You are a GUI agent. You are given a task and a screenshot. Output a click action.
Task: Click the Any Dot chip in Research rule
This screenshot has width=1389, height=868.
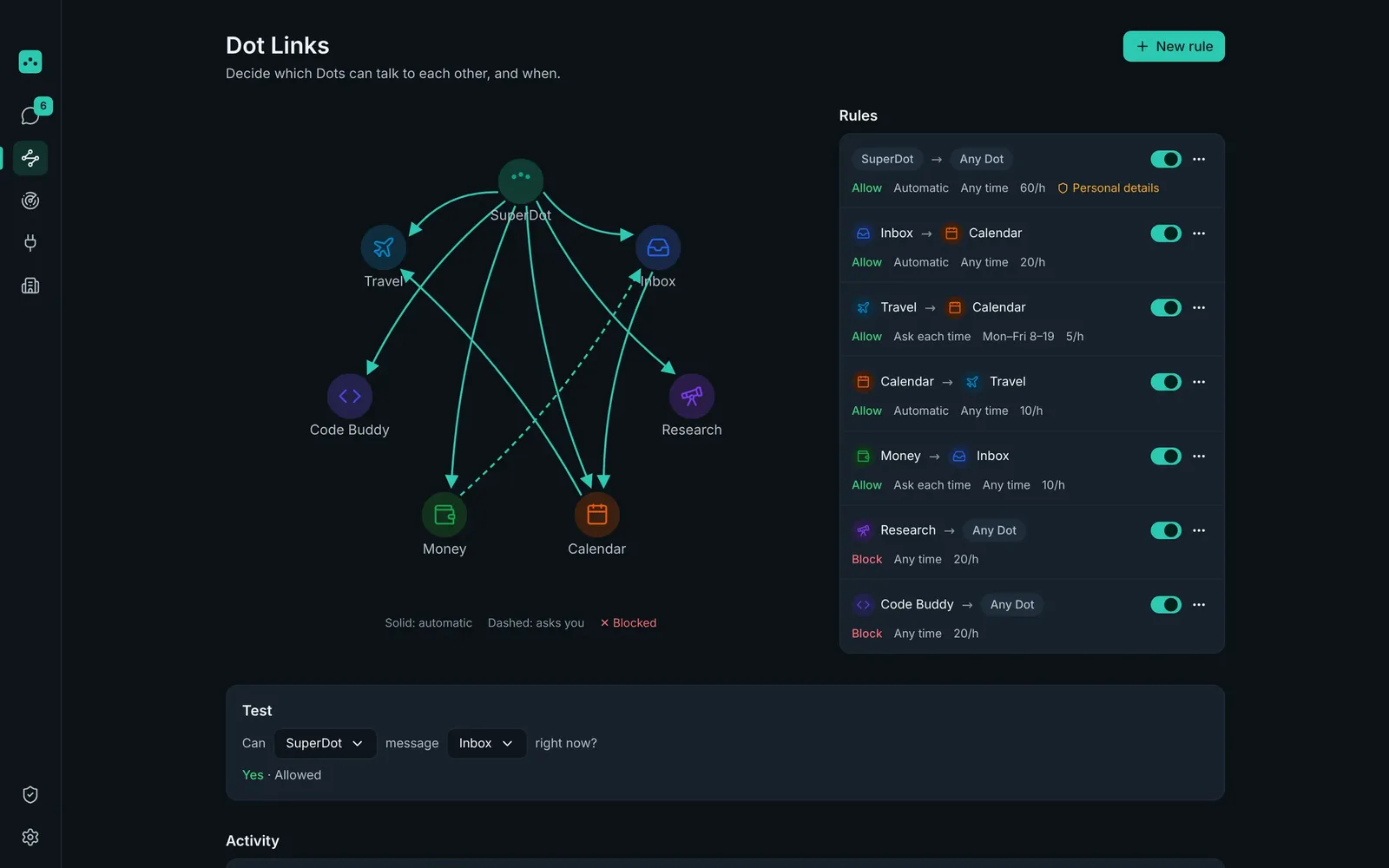click(994, 530)
